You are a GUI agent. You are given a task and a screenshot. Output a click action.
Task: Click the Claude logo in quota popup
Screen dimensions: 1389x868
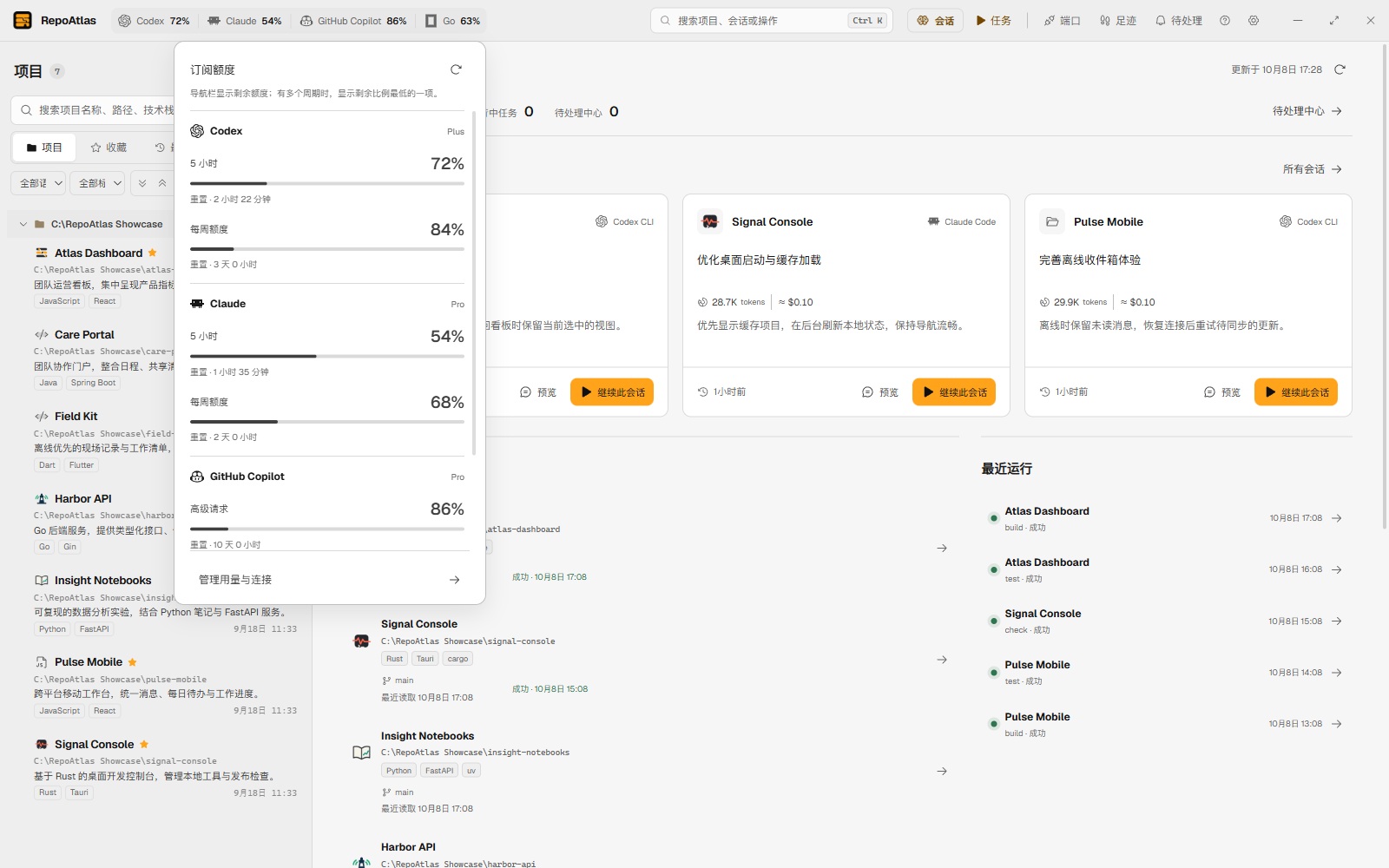(x=197, y=304)
